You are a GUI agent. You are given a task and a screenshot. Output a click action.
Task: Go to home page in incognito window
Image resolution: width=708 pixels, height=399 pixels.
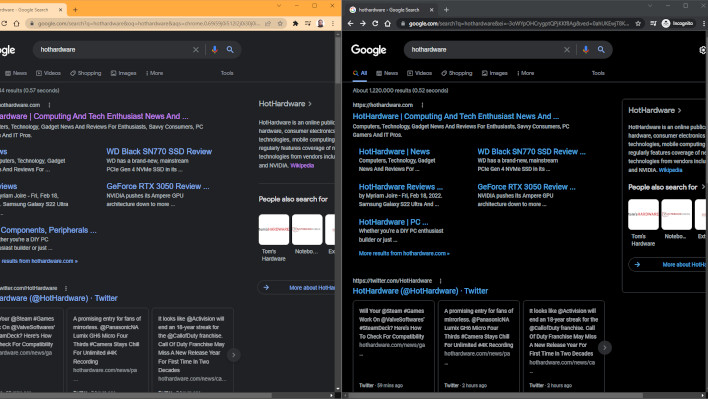click(x=387, y=23)
